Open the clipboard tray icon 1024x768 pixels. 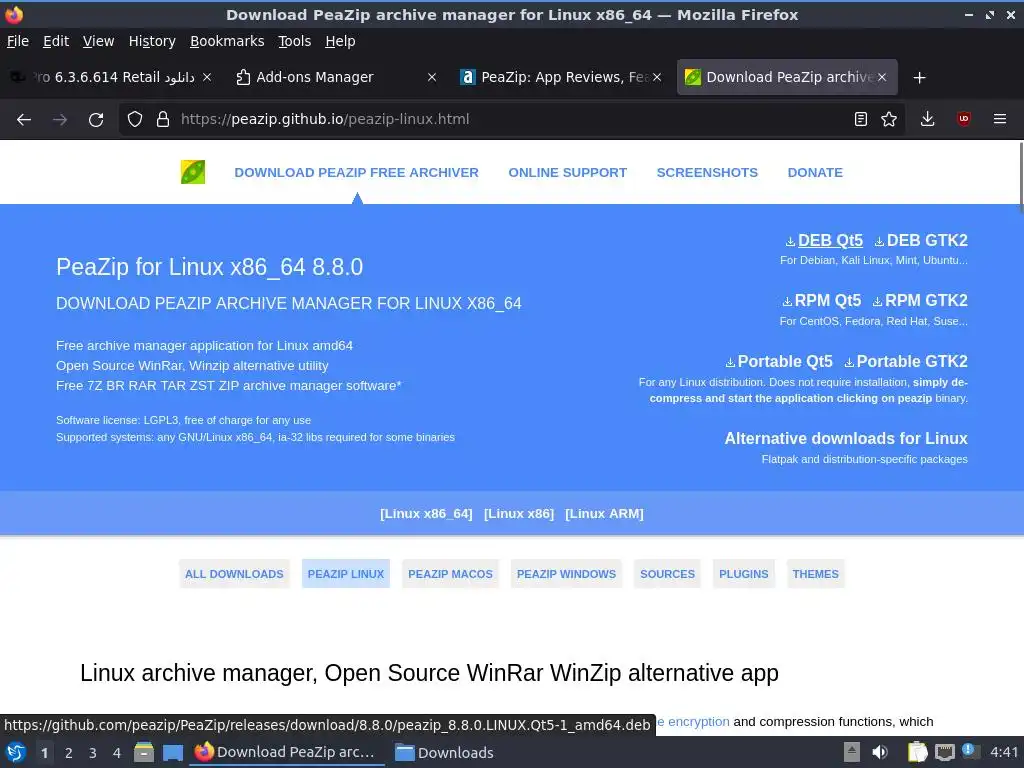918,752
